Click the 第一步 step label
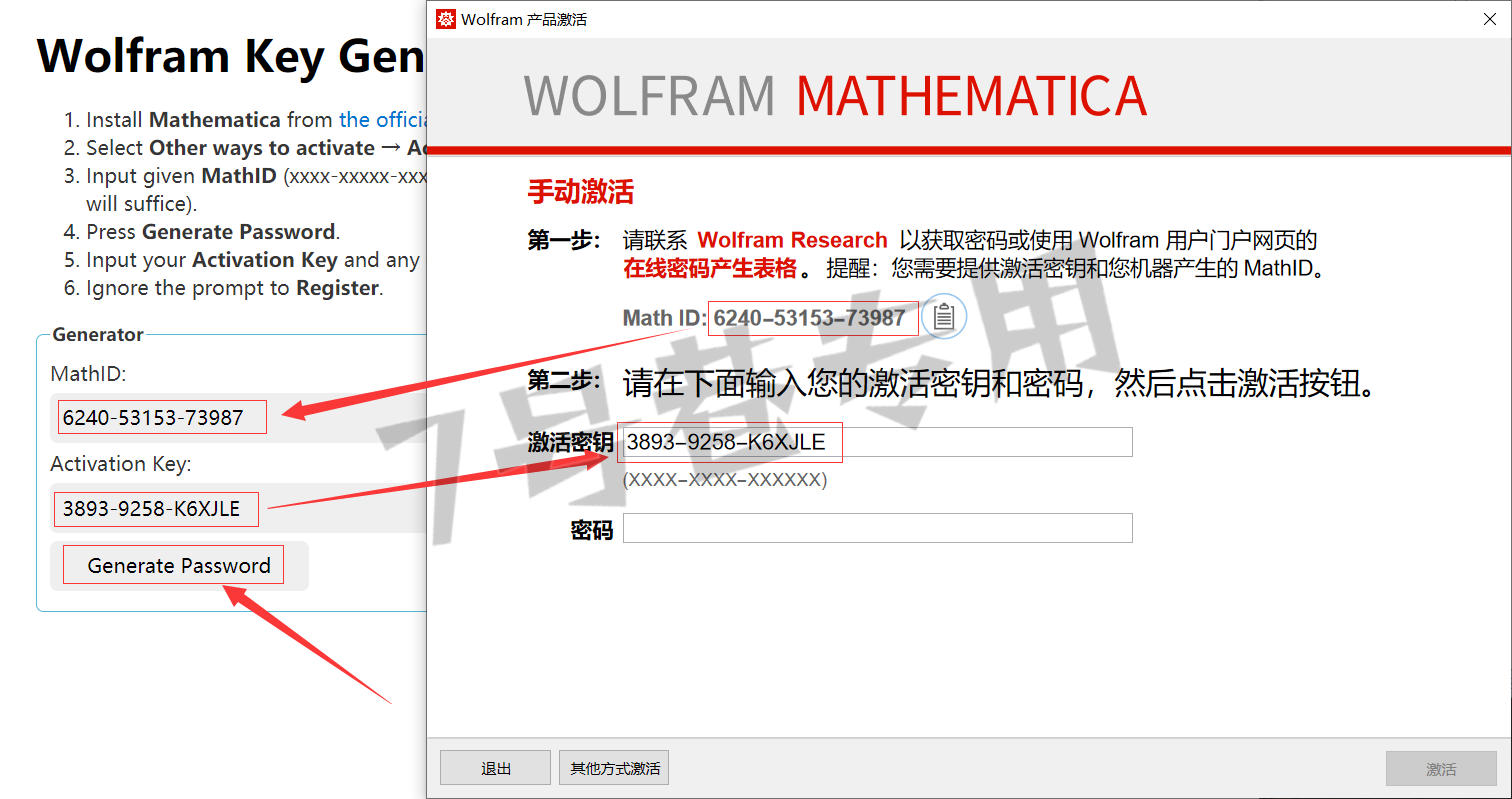The height and width of the screenshot is (799, 1512). (x=564, y=240)
